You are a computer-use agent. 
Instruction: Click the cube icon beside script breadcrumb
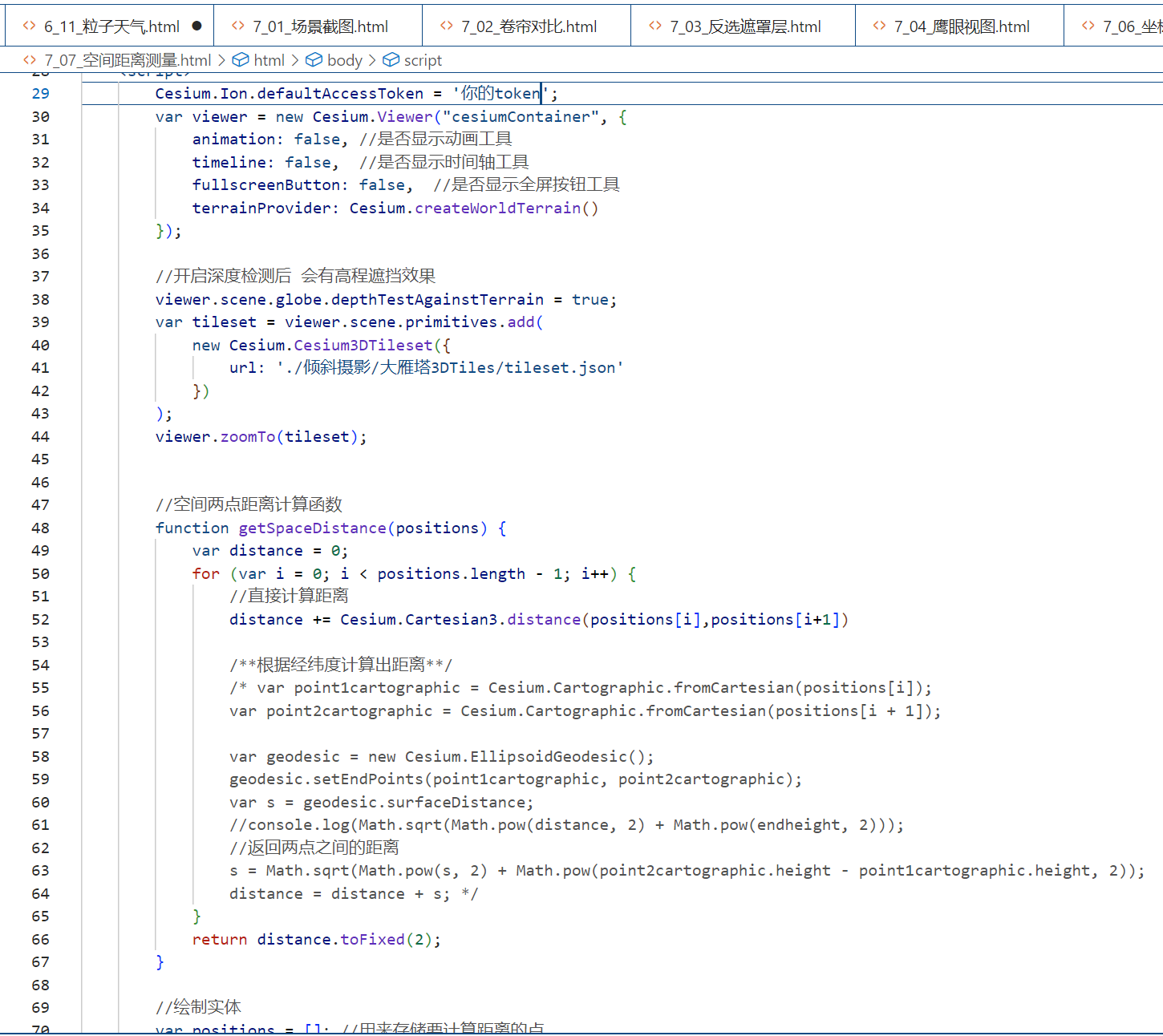391,60
